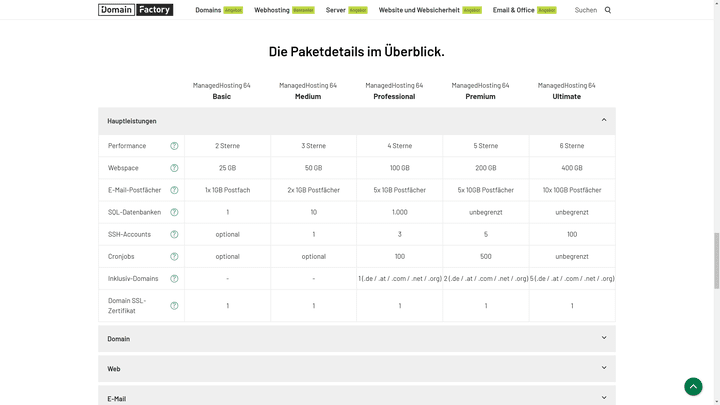
Task: Open the Webhosting menu
Action: [272, 10]
